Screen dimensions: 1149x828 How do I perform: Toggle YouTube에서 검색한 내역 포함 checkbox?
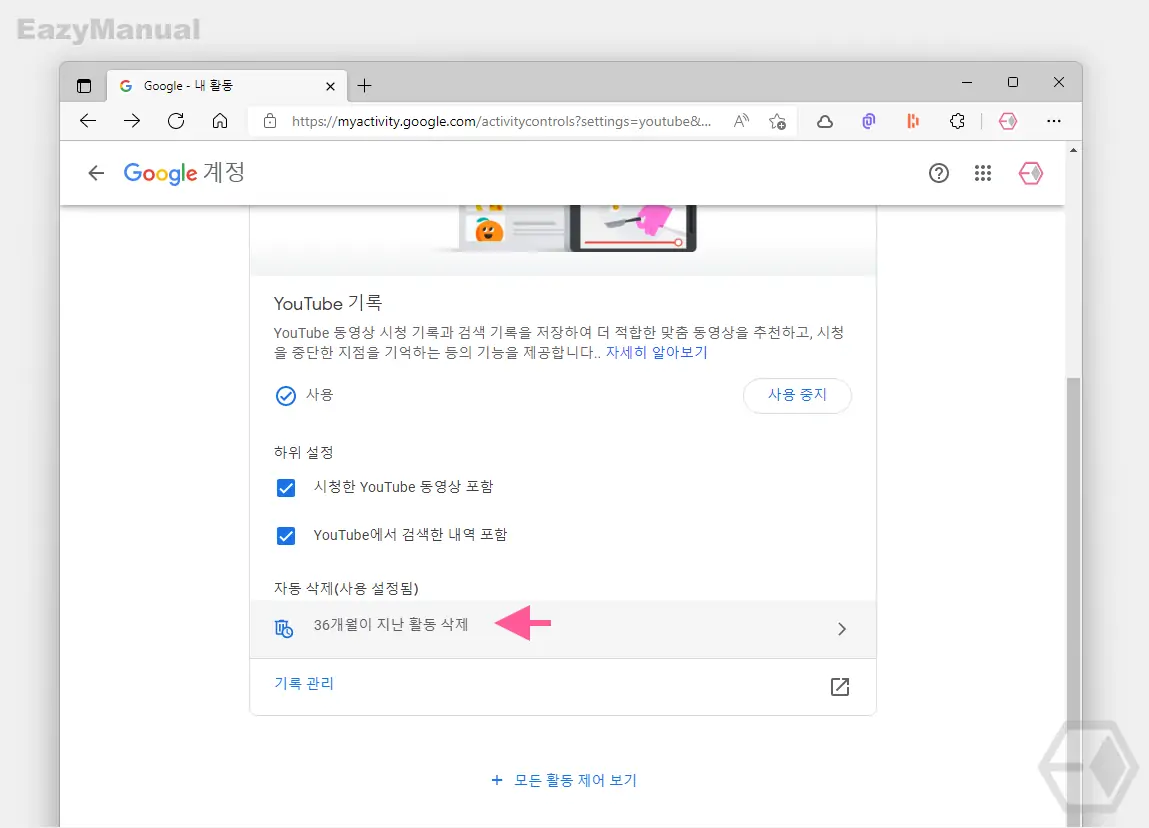[286, 536]
